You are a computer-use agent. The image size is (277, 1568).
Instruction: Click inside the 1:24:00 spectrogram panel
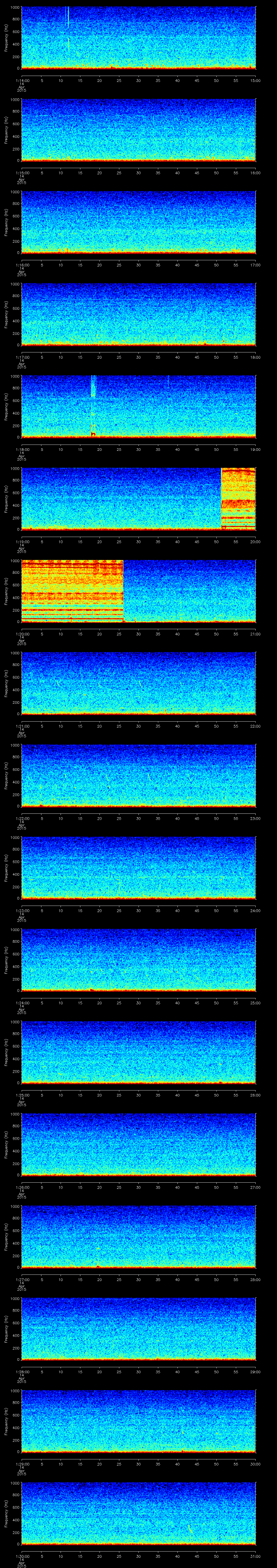coord(138,960)
